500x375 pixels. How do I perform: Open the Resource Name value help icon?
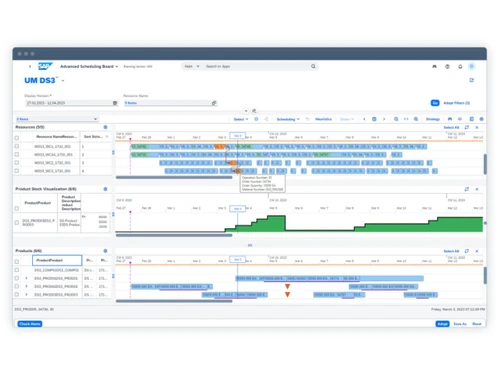pyautogui.click(x=214, y=103)
